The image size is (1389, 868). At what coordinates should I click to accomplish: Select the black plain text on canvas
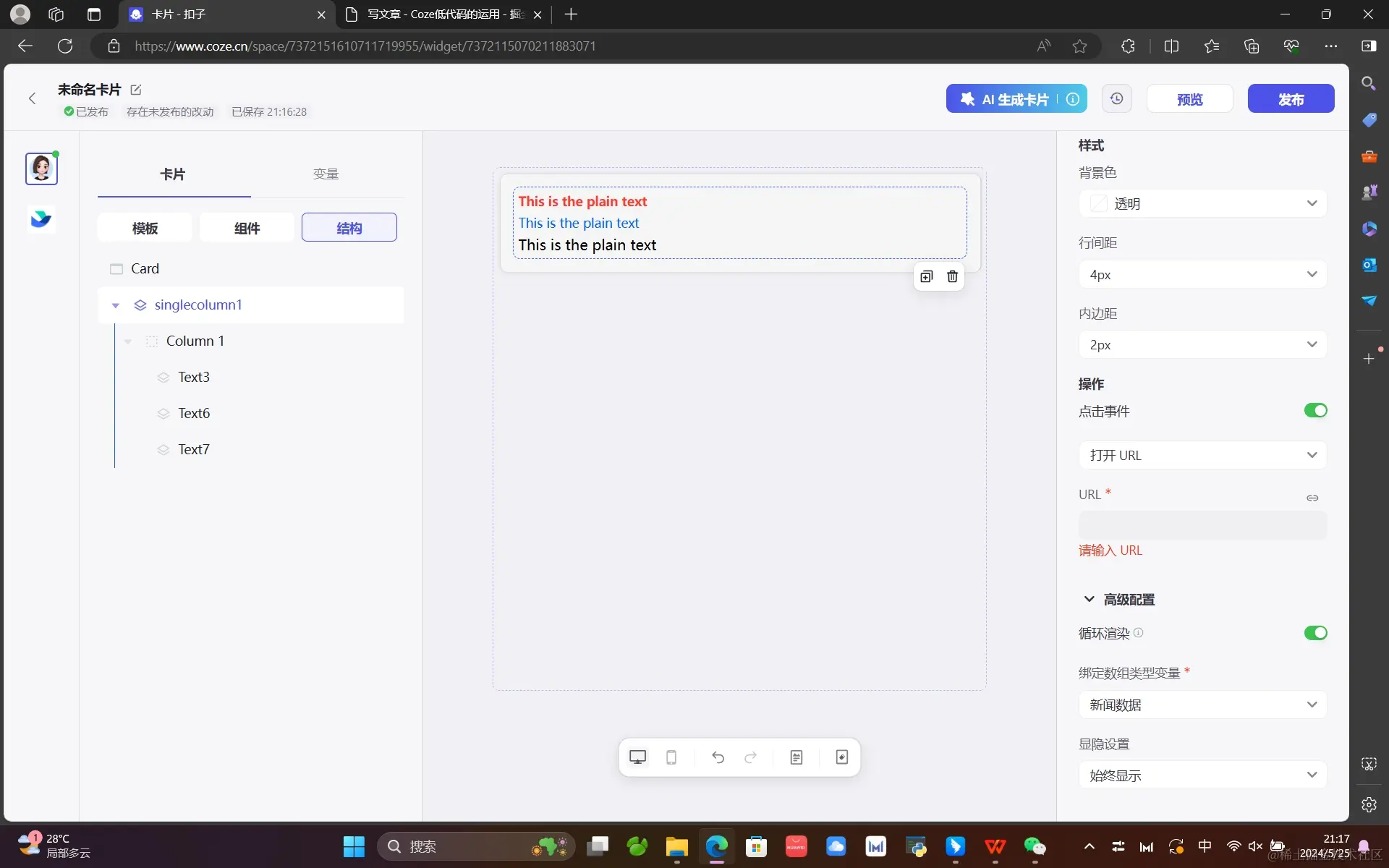(587, 245)
